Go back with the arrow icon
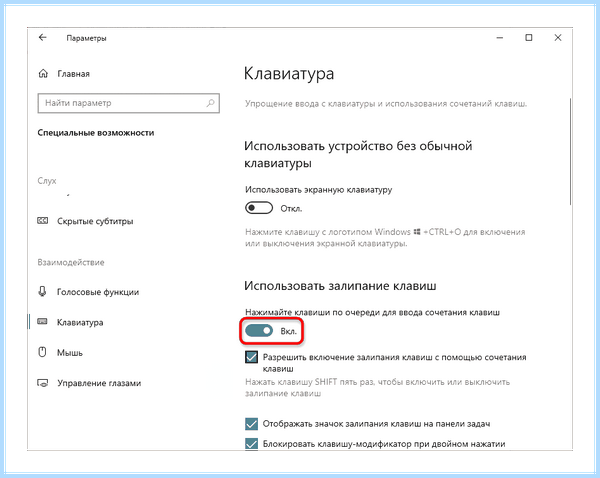Image resolution: width=600 pixels, height=478 pixels. coord(42,38)
